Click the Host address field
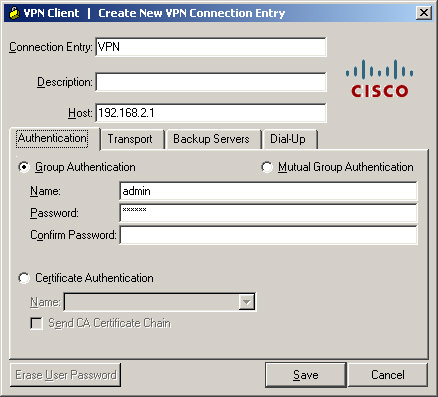This screenshot has width=438, height=397. point(211,113)
